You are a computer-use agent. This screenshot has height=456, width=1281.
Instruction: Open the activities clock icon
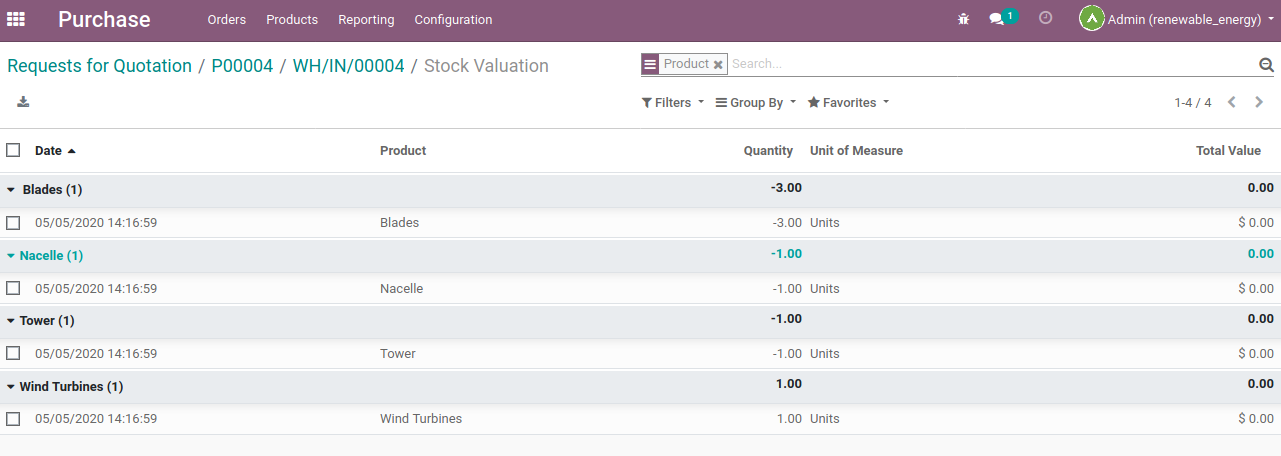pos(1046,18)
